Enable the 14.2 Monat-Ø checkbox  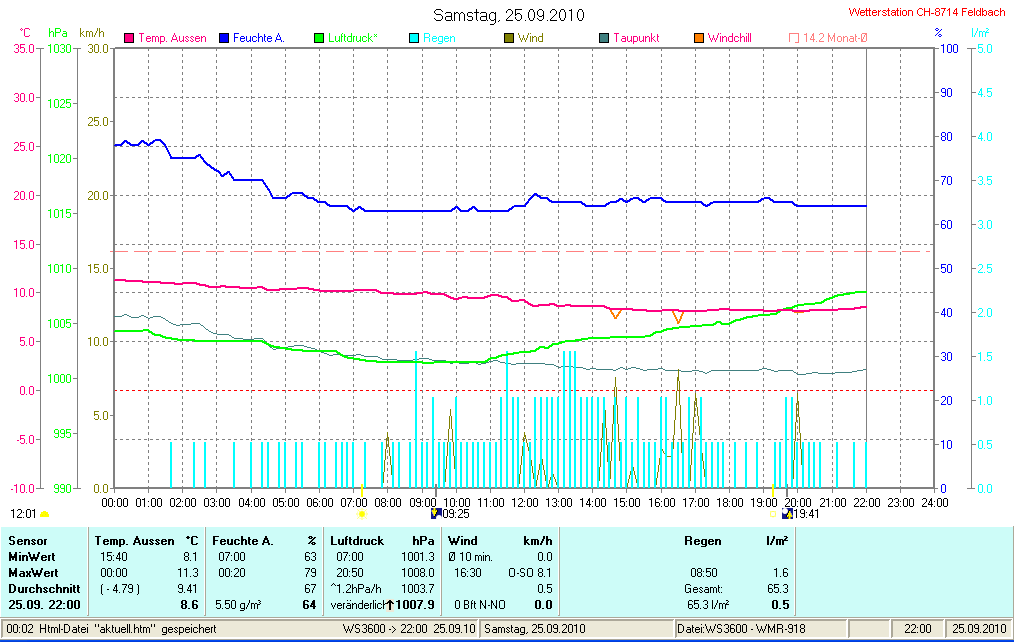click(x=794, y=38)
